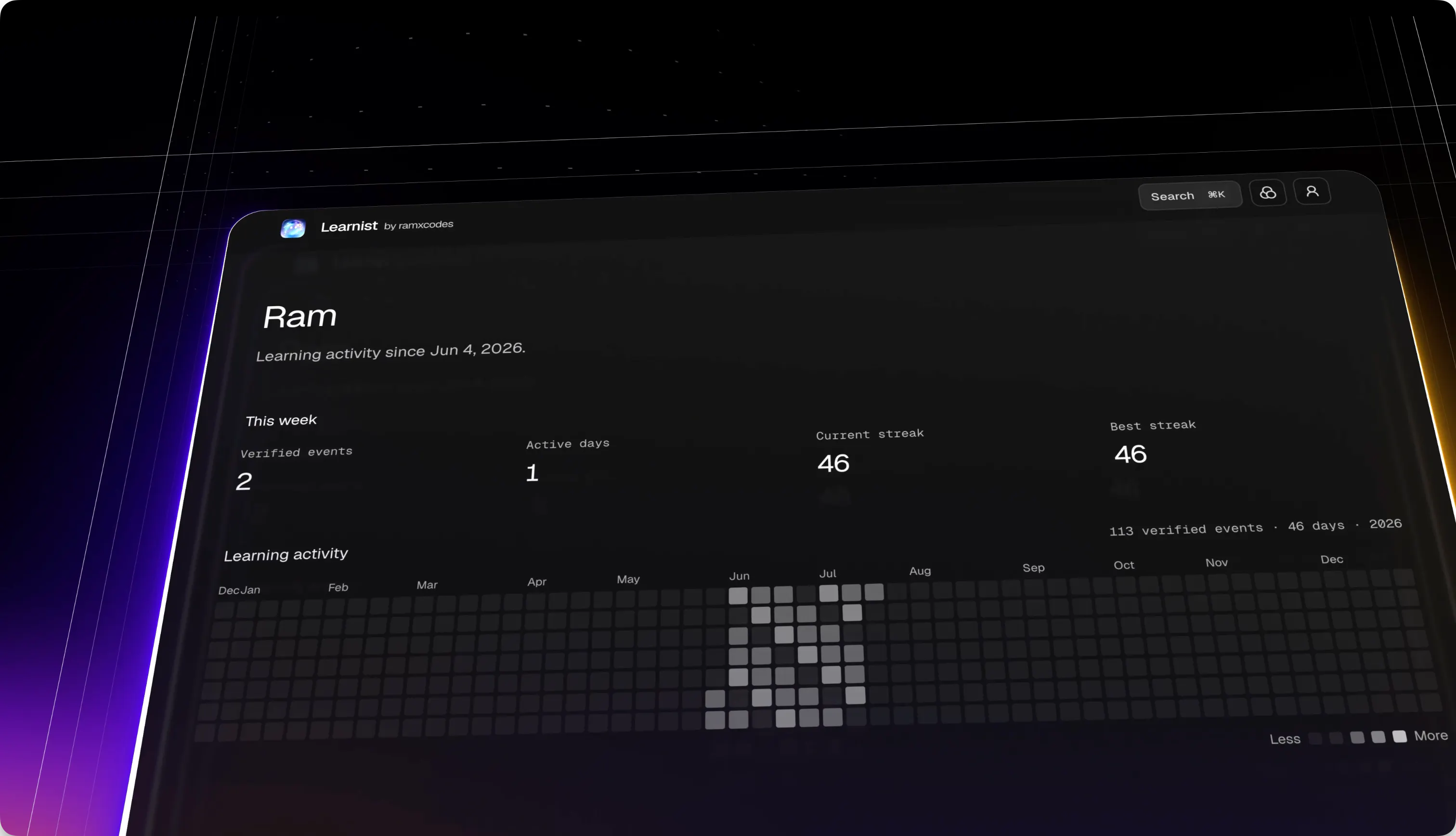Click the 'Learning activity' heatmap heading
This screenshot has height=836, width=1456.
click(286, 554)
